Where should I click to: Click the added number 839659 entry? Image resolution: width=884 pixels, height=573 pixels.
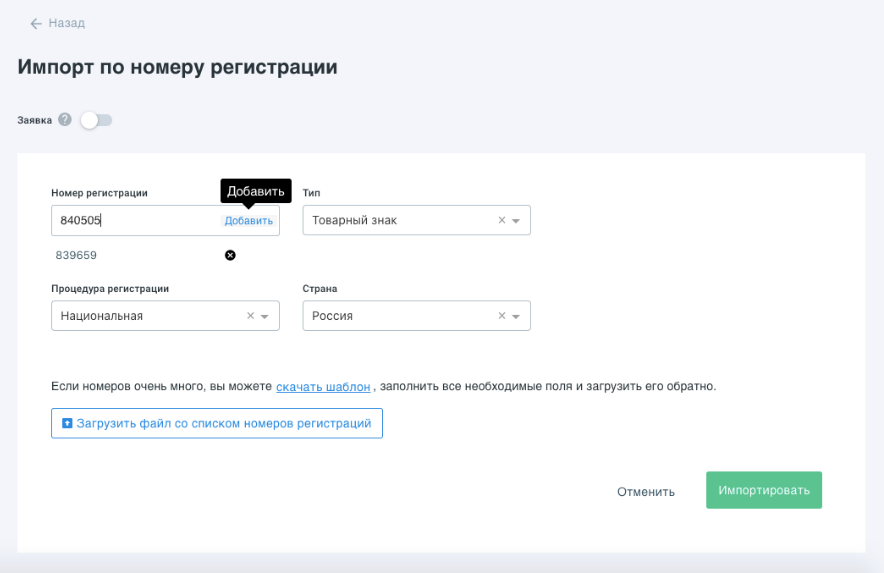click(77, 255)
